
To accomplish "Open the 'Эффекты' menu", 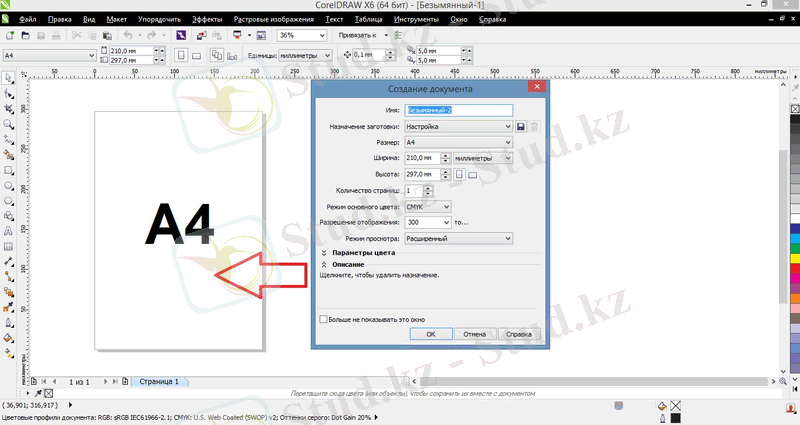I will coord(207,19).
